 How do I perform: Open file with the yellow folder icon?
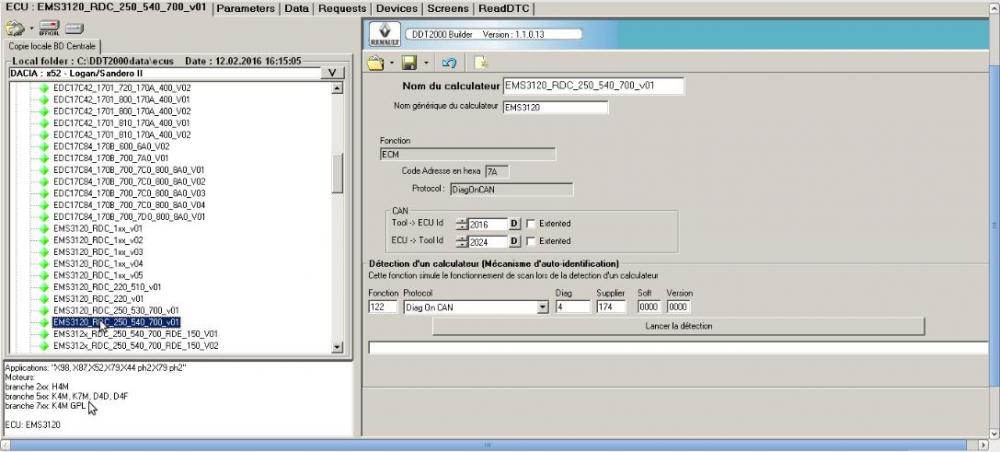pyautogui.click(x=377, y=62)
